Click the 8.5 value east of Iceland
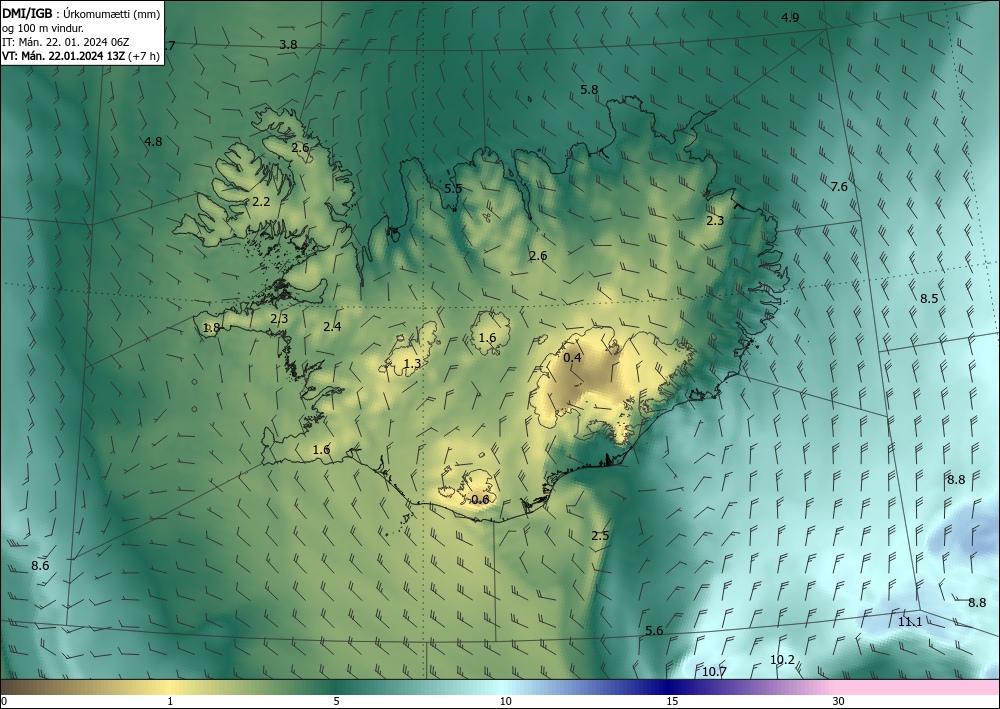The image size is (1000, 709). pos(929,298)
